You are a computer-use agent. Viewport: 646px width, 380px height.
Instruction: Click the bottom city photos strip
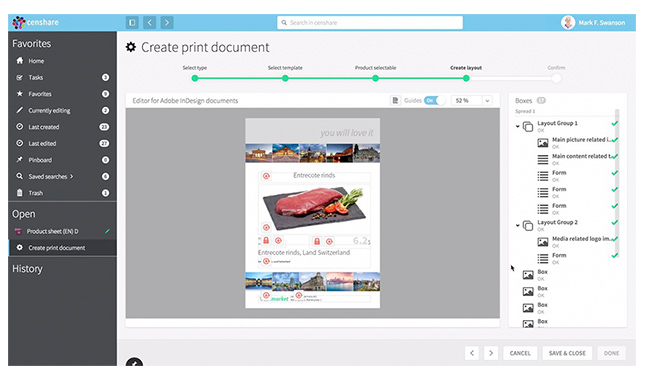pos(313,281)
